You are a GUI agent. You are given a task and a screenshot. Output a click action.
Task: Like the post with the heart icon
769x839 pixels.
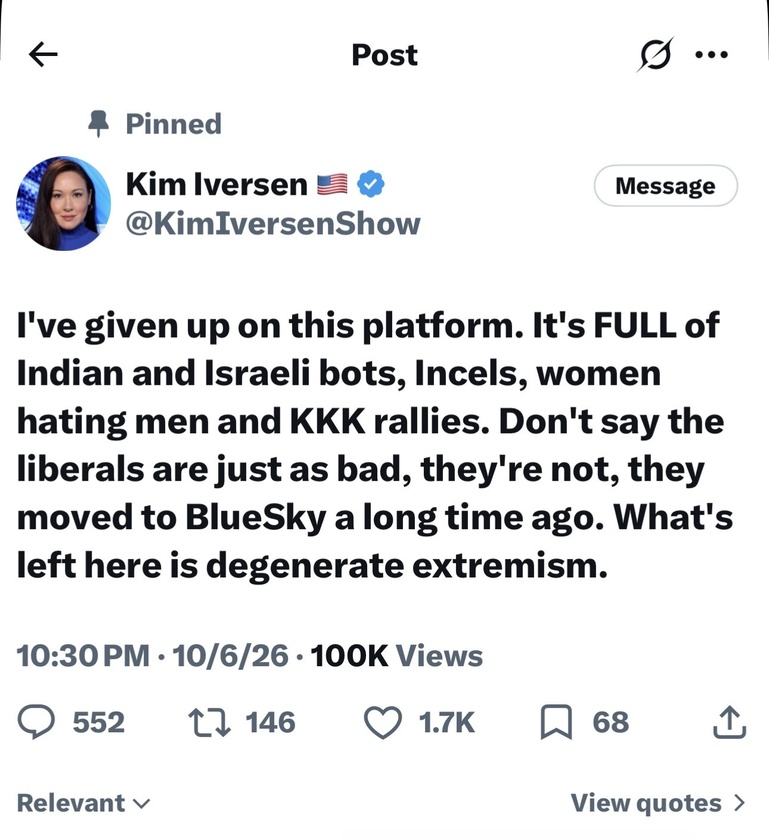383,722
